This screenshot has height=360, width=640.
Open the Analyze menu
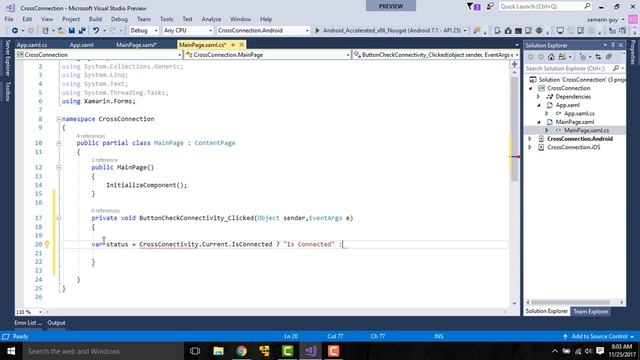[x=211, y=19]
